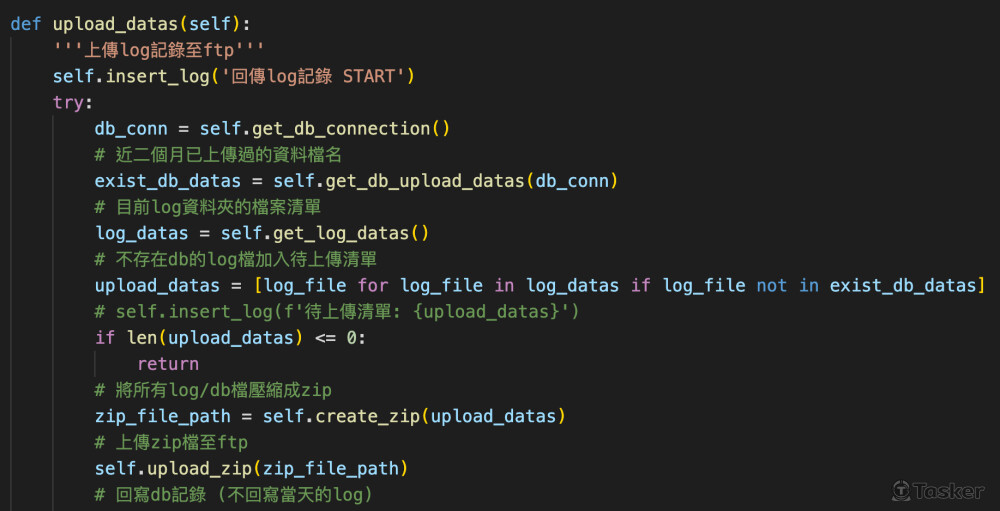
Task: Click the def keyword on the first line
Action: tap(26, 24)
